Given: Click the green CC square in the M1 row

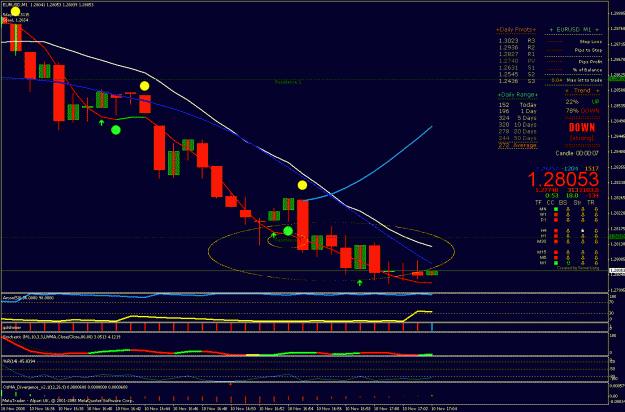Looking at the screenshot, I should pos(556,263).
